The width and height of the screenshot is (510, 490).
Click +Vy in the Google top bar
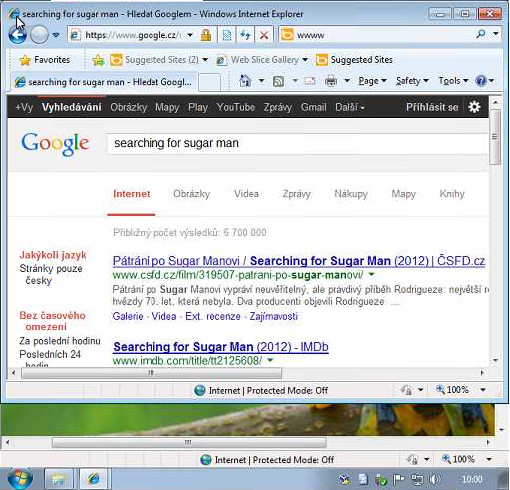(x=24, y=107)
